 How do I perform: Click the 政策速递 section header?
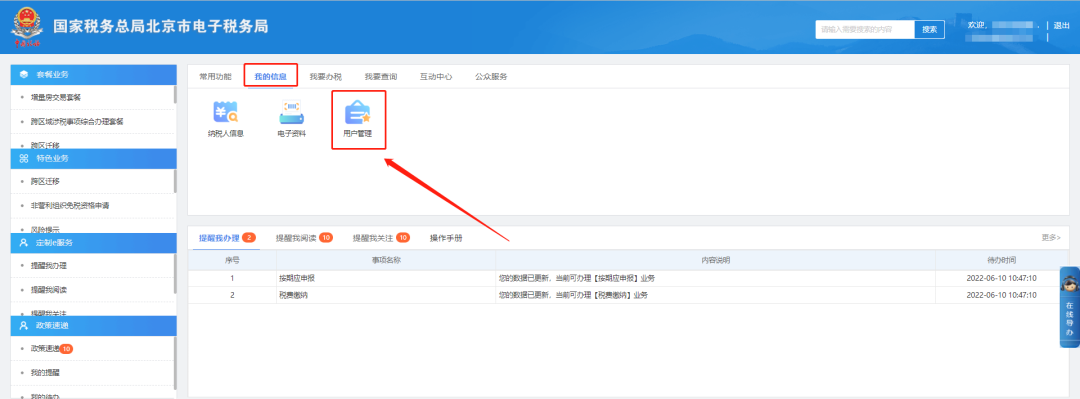[94, 325]
